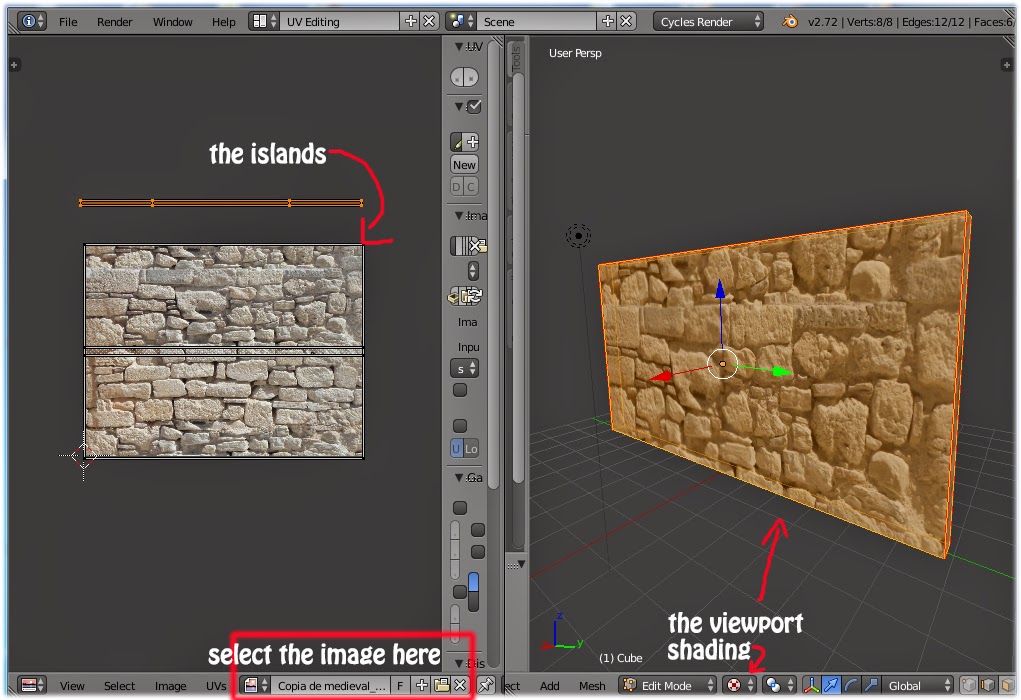Select the translate manipulator arrow icon
The image size is (1021, 700).
click(x=830, y=686)
